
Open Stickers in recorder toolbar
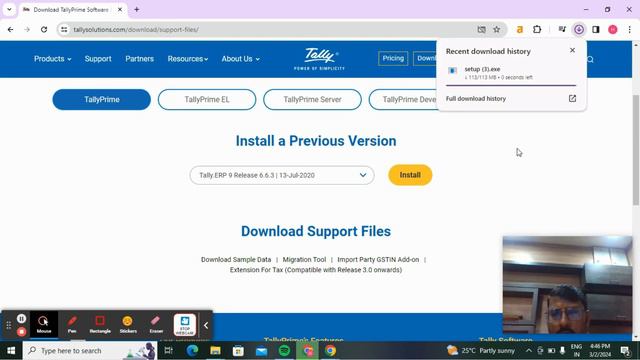point(128,325)
